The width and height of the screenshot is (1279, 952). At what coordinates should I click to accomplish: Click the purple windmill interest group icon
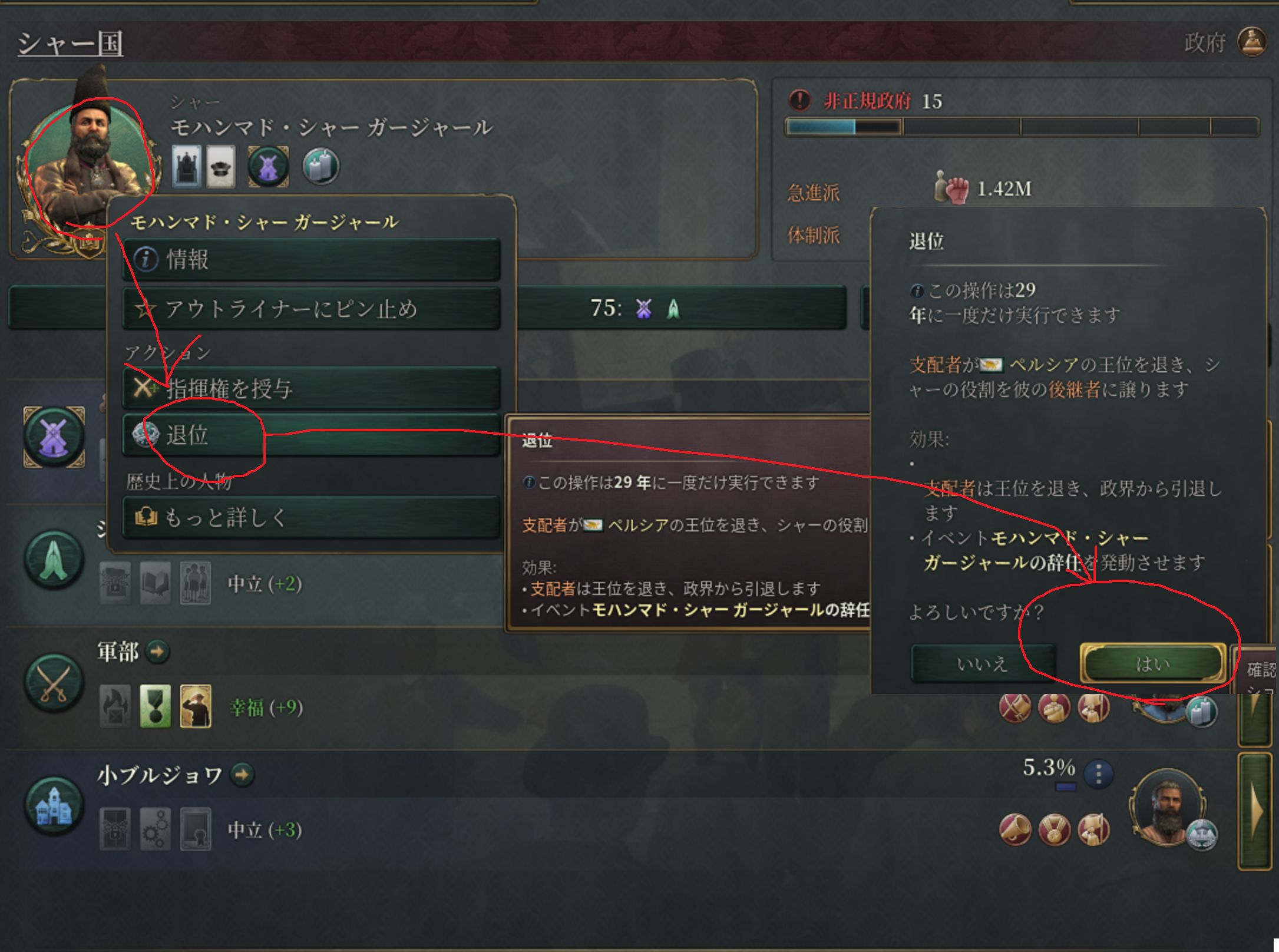54,437
